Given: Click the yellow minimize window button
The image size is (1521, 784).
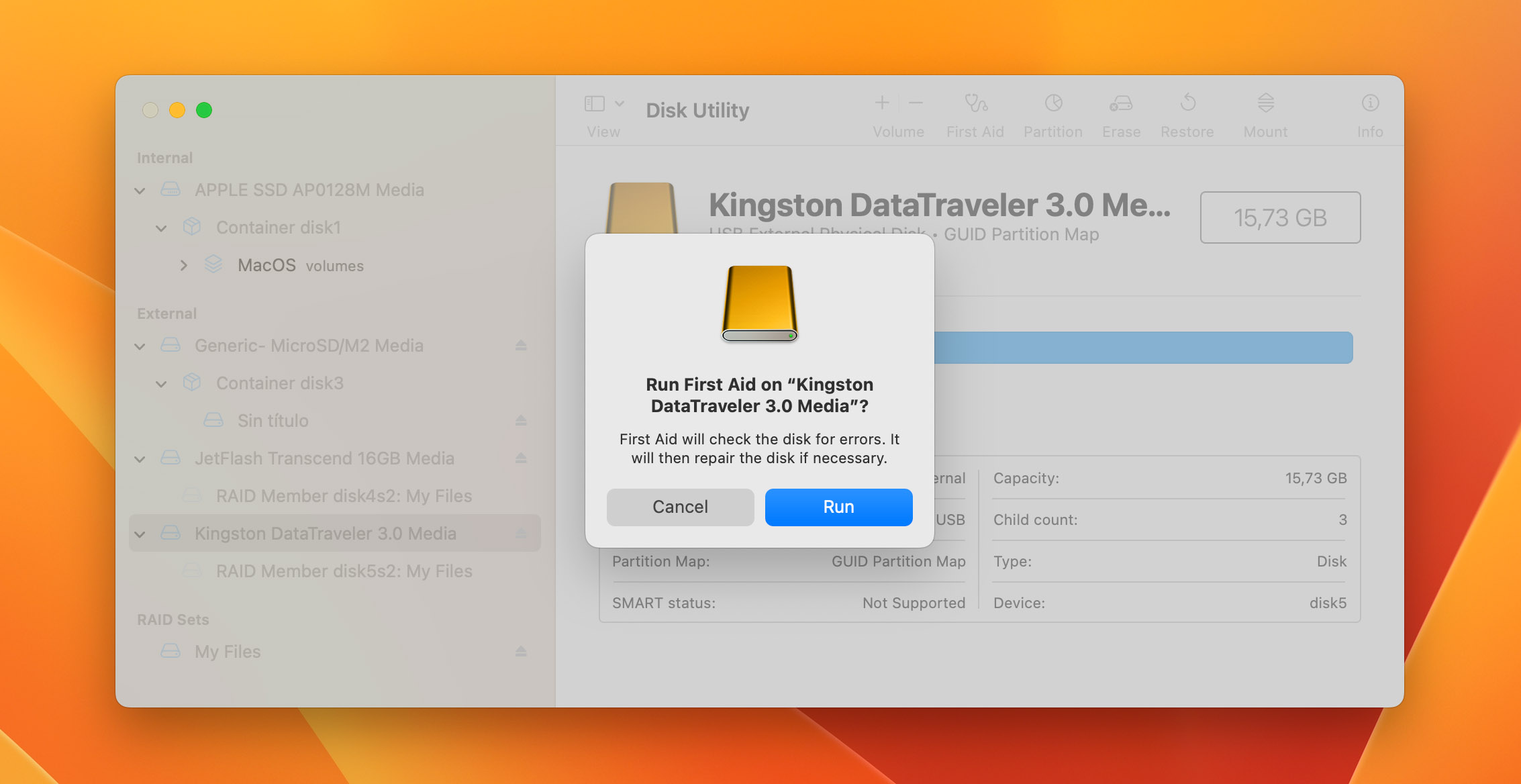Looking at the screenshot, I should [x=177, y=110].
